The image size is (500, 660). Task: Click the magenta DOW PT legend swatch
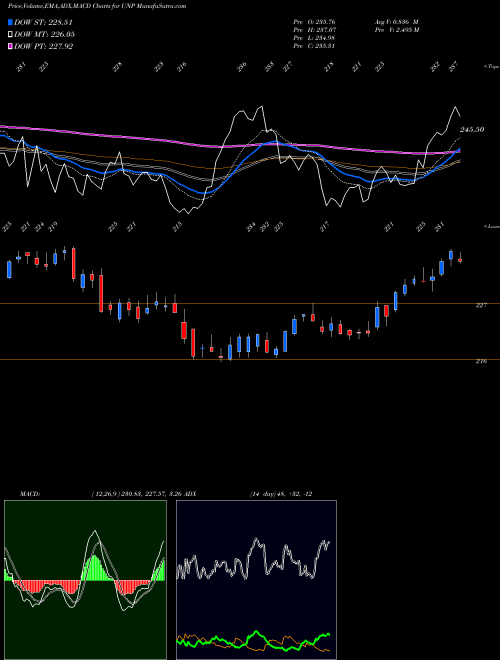point(11,46)
